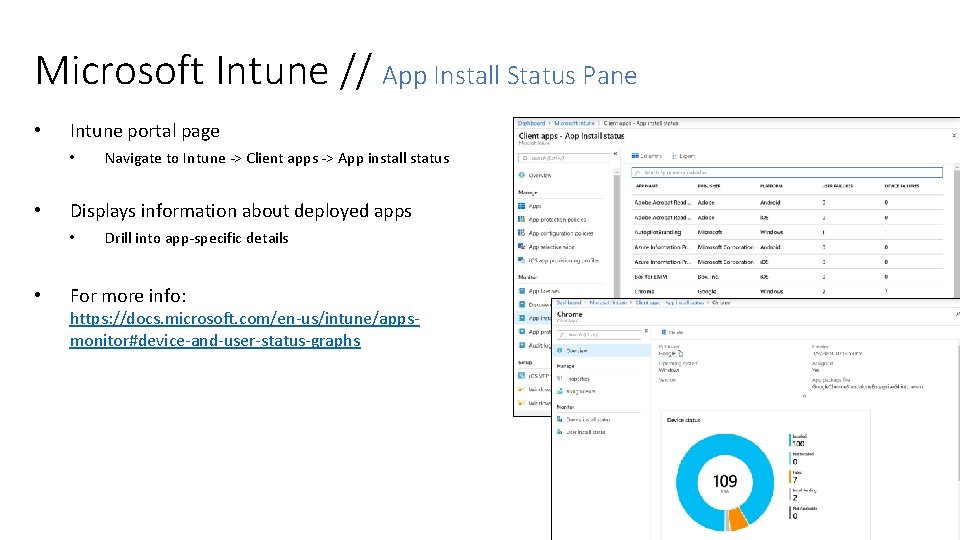
Task: Click Install pending 2 legend entry
Action: [803, 495]
